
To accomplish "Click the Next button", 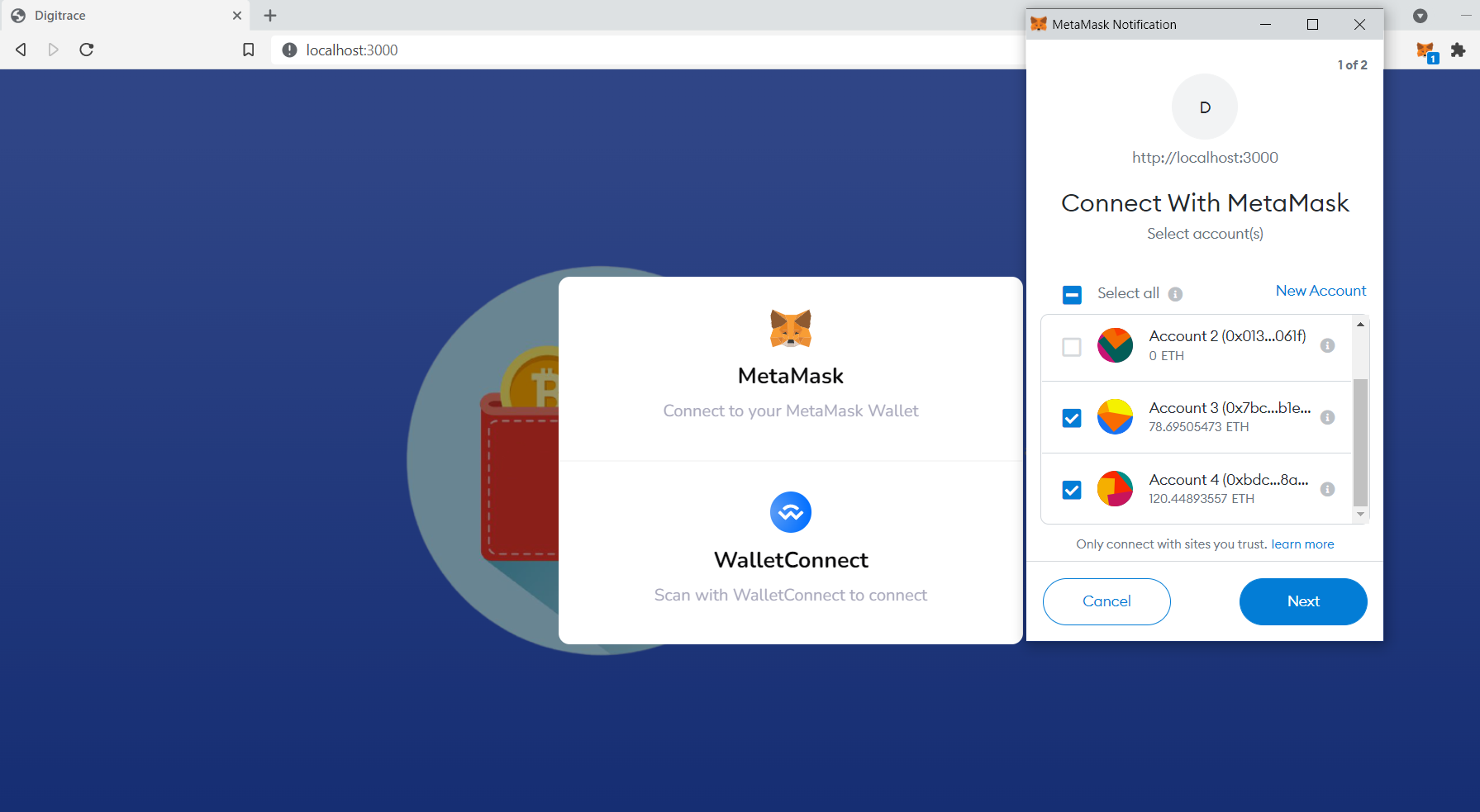I will coord(1303,601).
